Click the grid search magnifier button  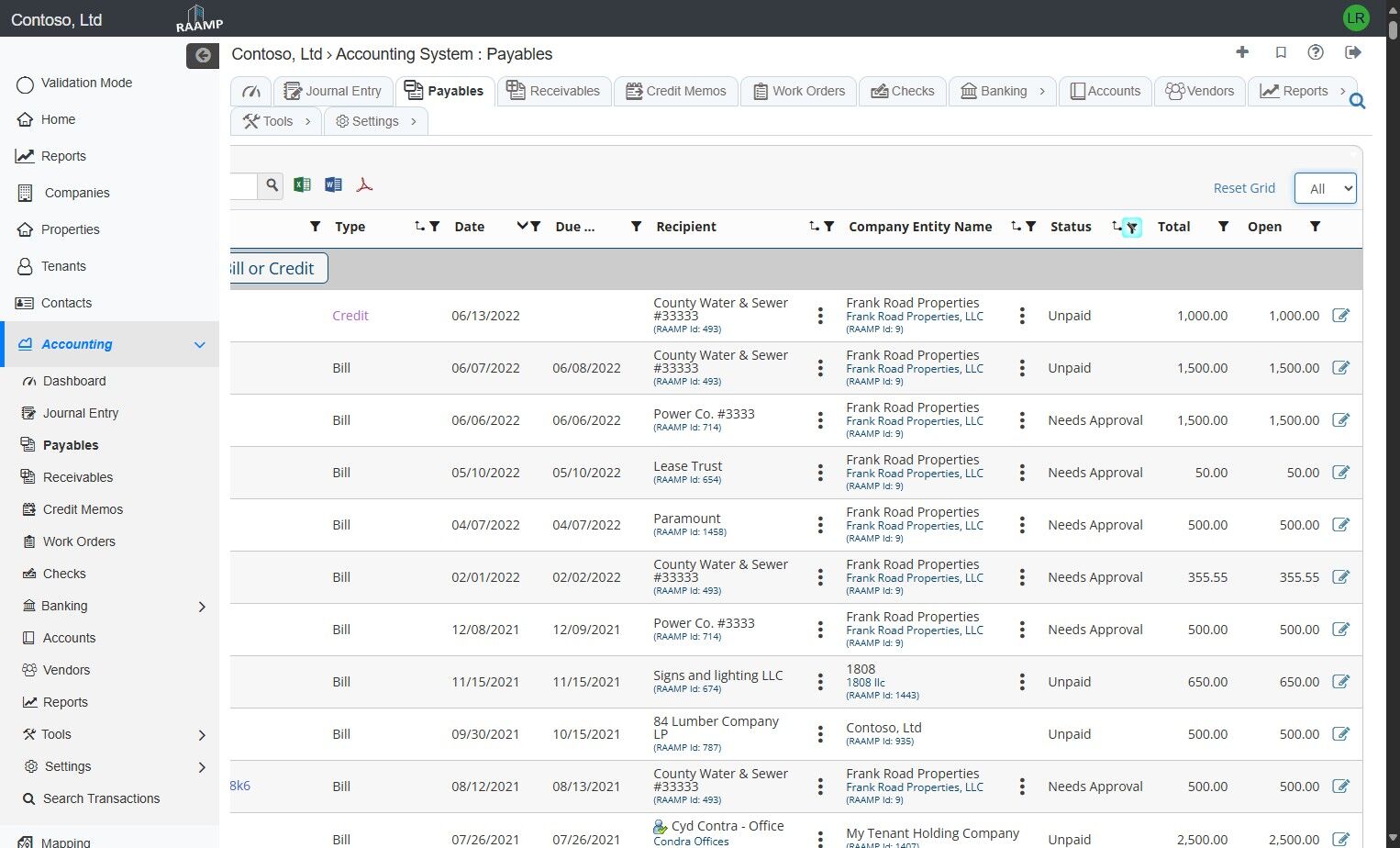pyautogui.click(x=272, y=185)
